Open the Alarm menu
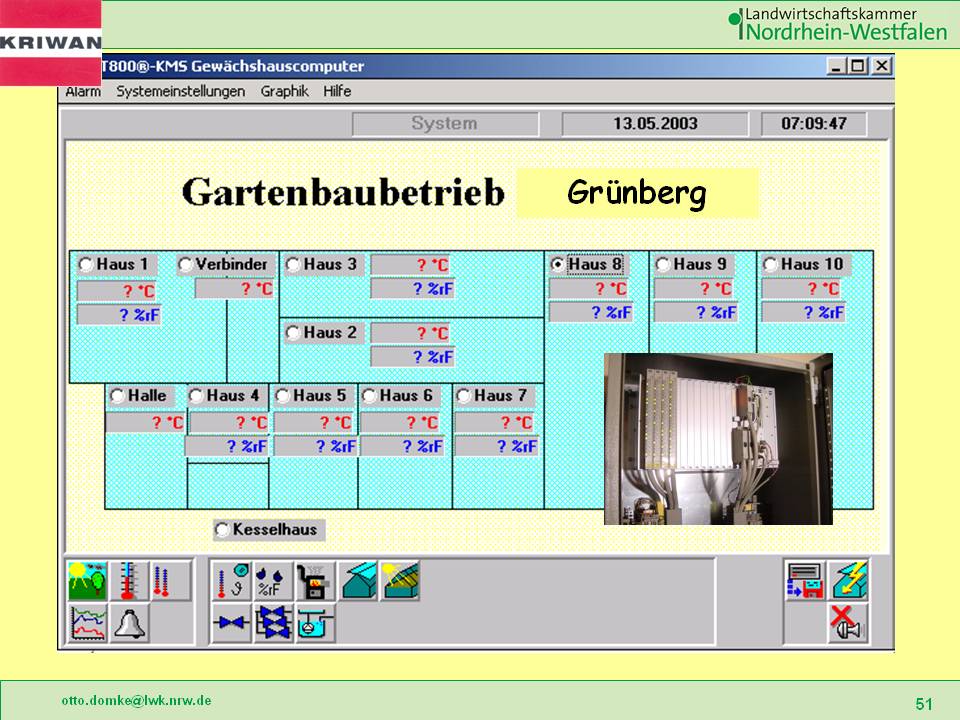Screen dimensions: 960x720 (83, 91)
